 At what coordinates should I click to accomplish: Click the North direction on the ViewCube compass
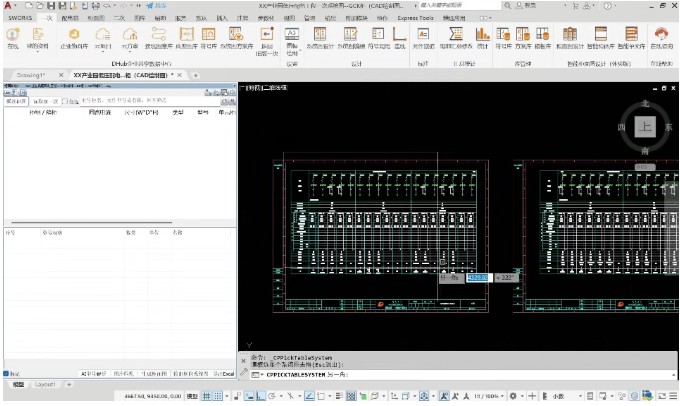click(x=645, y=104)
